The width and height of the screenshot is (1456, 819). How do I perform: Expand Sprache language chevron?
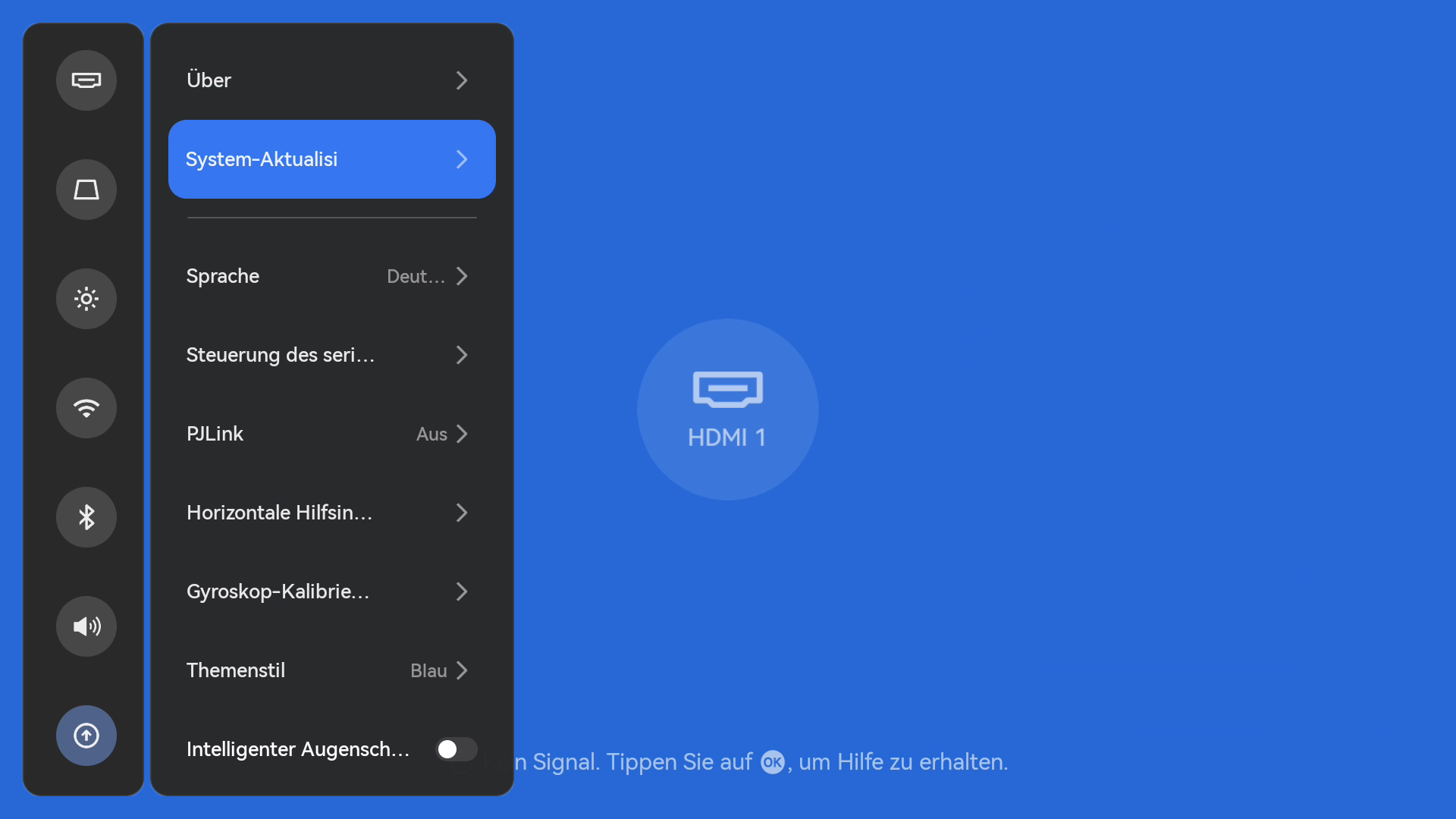[462, 276]
